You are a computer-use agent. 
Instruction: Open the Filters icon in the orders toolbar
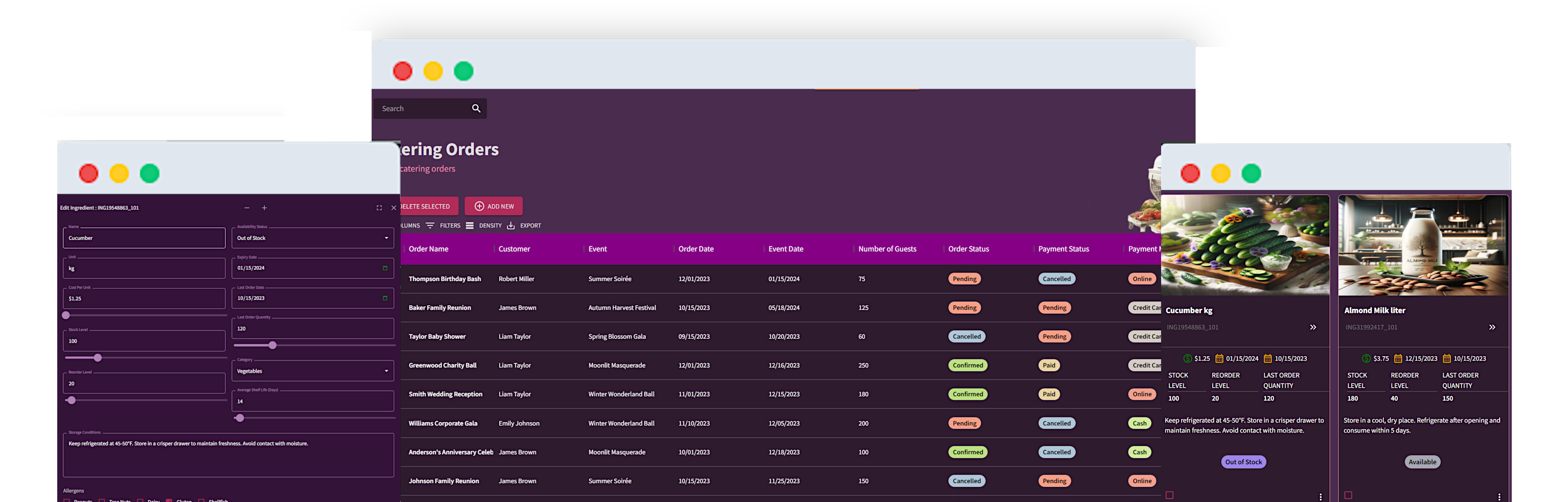click(x=430, y=226)
